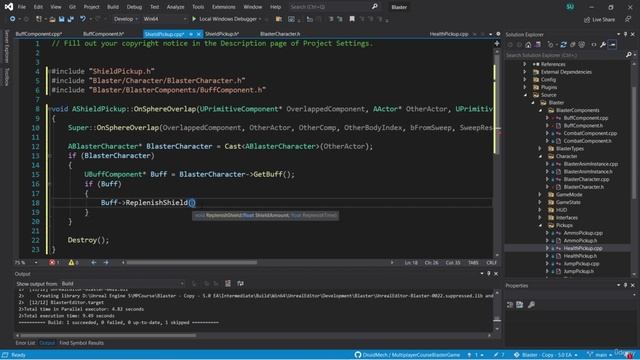The height and width of the screenshot is (360, 640).
Task: Toggle word wrap in Output panel
Action: click(x=240, y=283)
